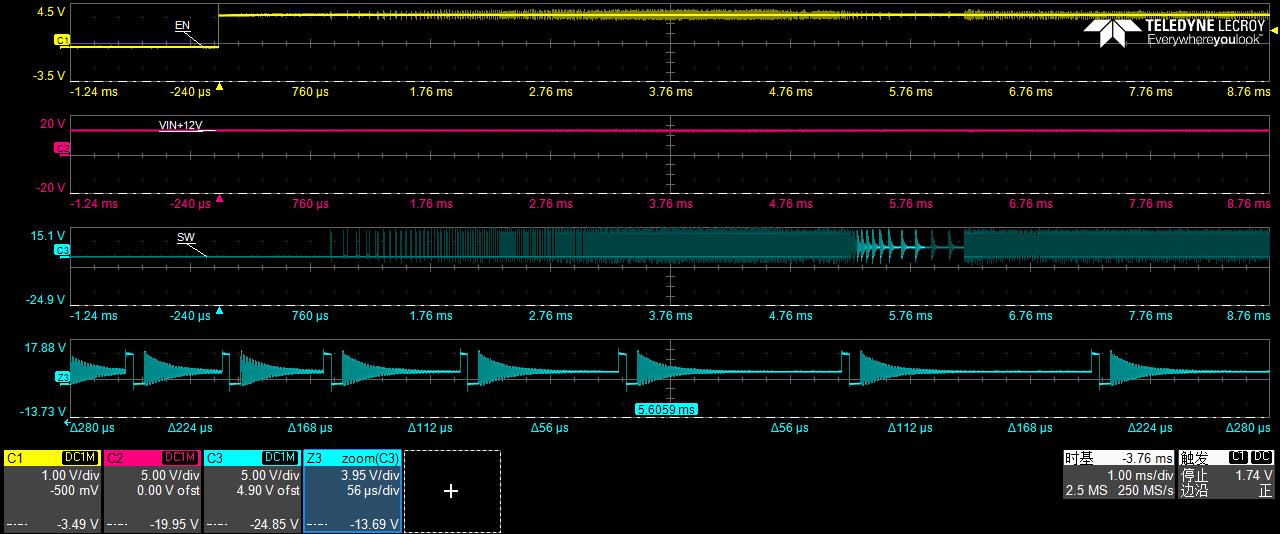Click the DC1M coupling badge on C2

coord(180,458)
